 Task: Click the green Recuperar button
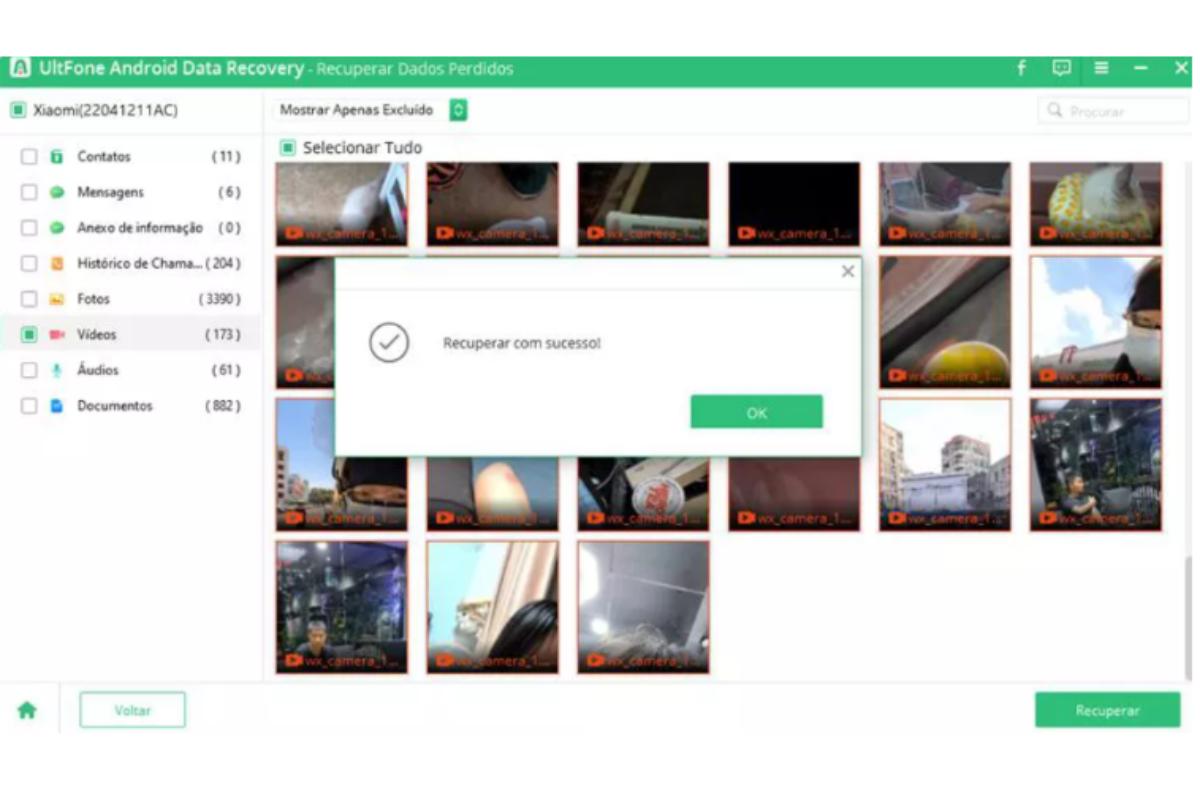(1107, 710)
